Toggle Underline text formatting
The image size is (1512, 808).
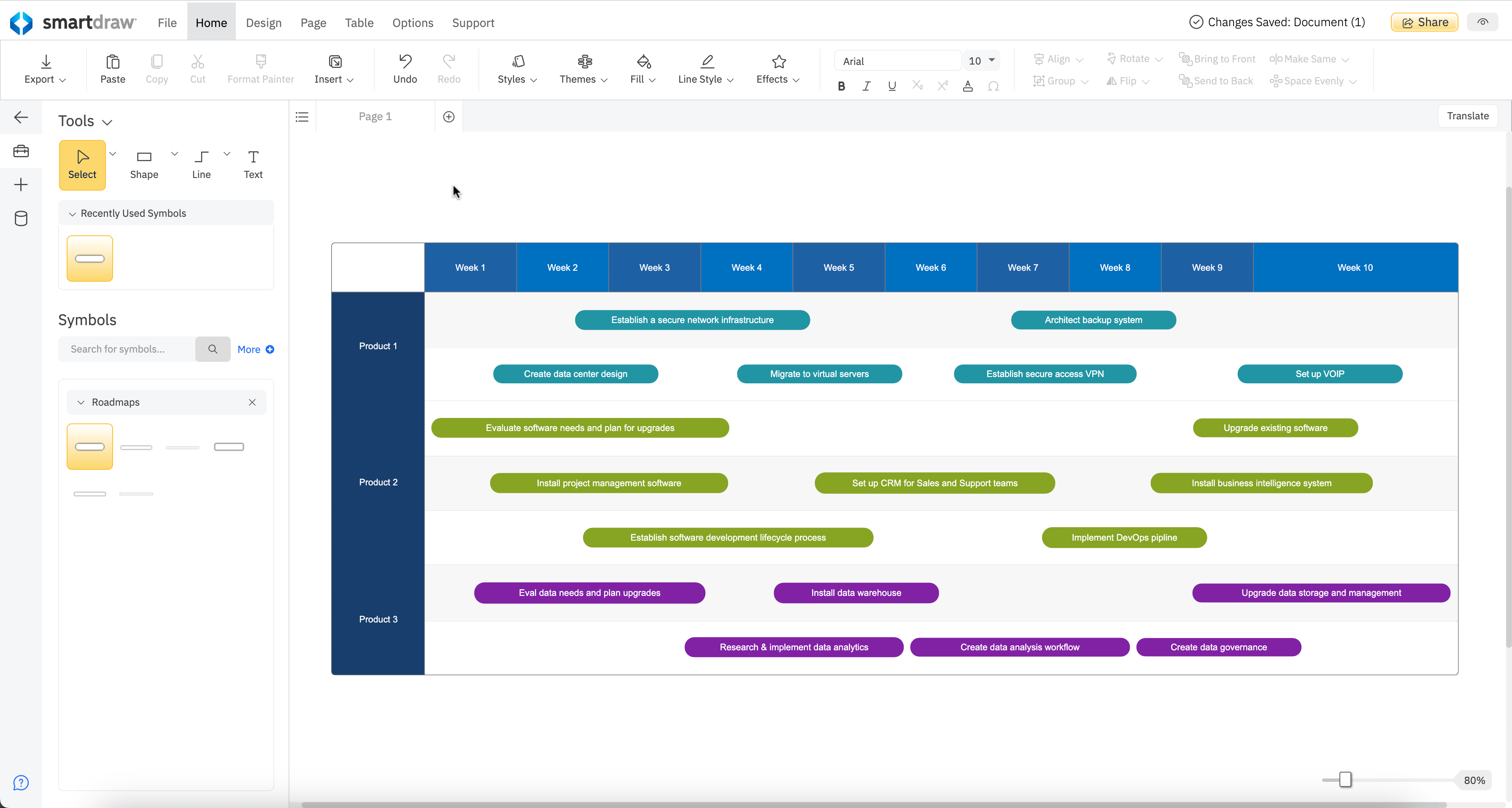(x=891, y=86)
